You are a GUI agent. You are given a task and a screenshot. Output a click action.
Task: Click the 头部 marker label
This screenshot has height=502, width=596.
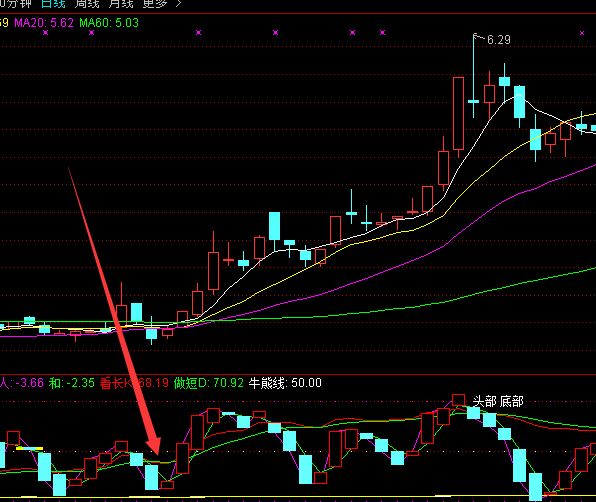pos(484,401)
